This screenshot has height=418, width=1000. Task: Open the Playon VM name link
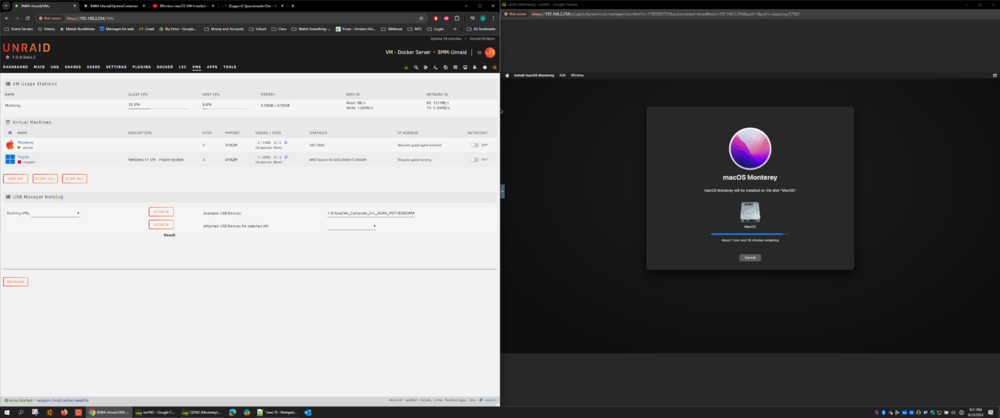(24, 156)
